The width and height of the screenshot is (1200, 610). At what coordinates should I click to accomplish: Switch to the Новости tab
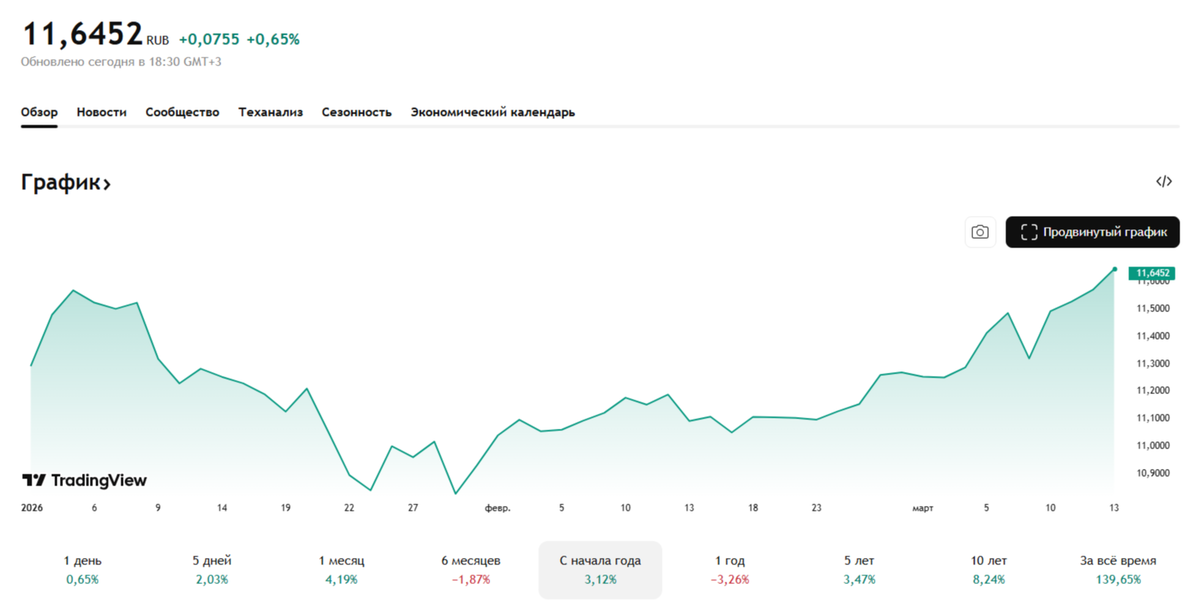pos(102,112)
